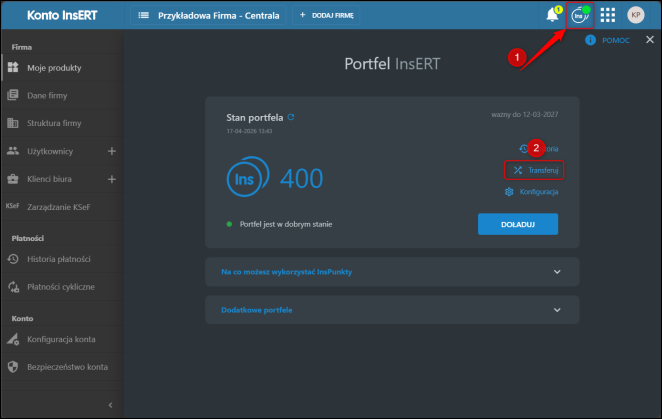
Task: Click the Klienci biura briefcase icon
Action: [x=13, y=179]
